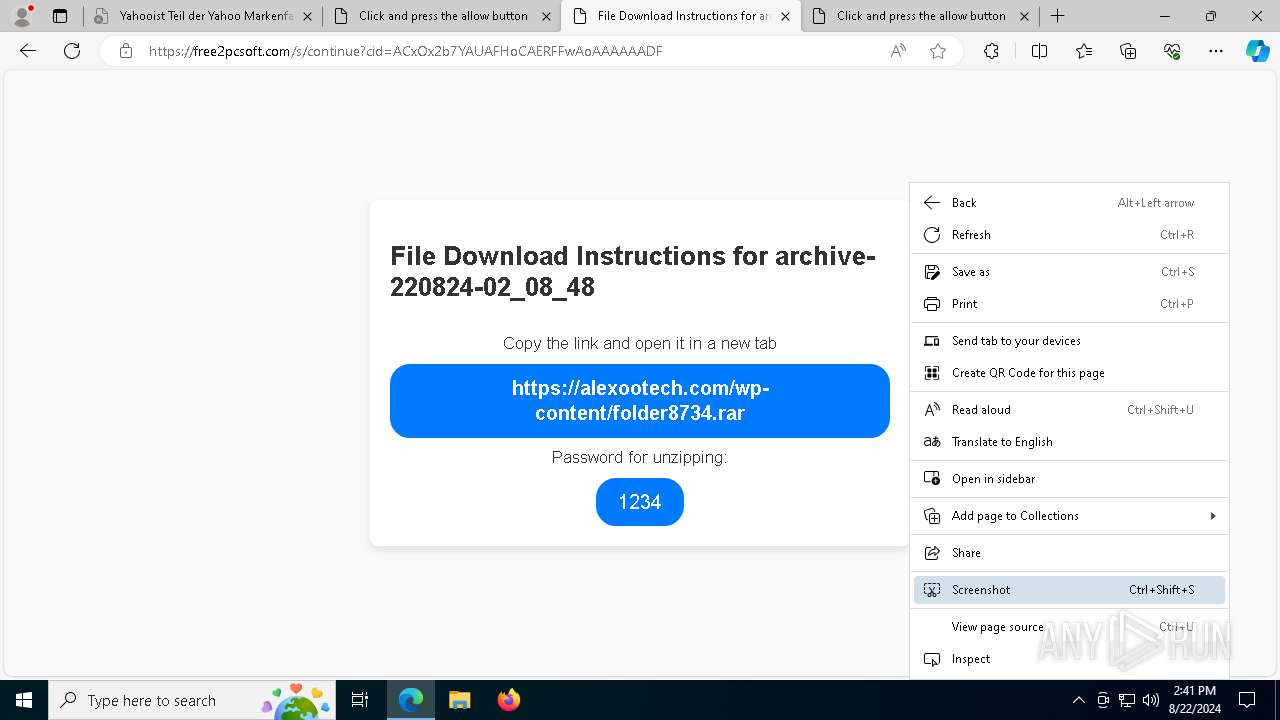1280x720 pixels.
Task: Select Translate to English
Action: [1069, 442]
